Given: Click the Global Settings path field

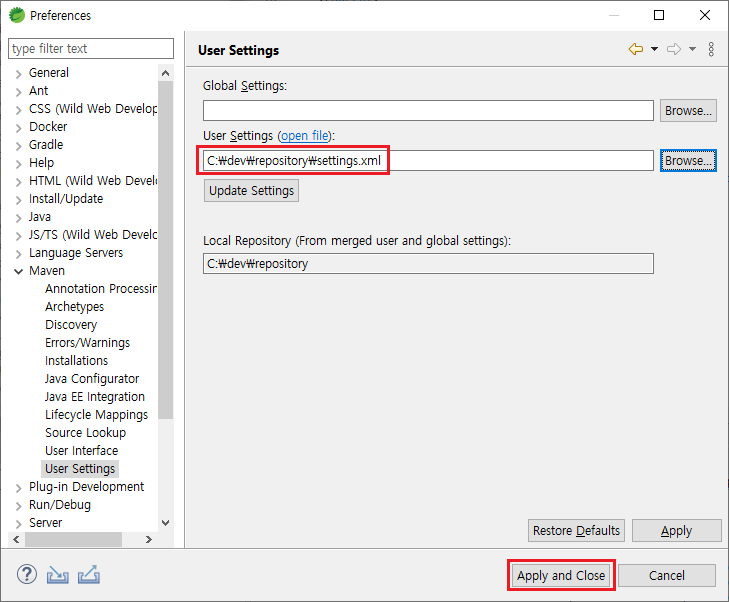Looking at the screenshot, I should [x=428, y=111].
